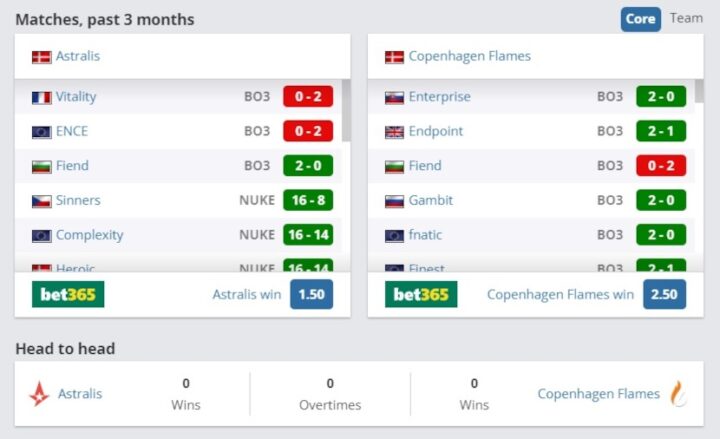The width and height of the screenshot is (720, 439).
Task: Click the Copenhagen Flames flame logo
Action: click(x=679, y=394)
